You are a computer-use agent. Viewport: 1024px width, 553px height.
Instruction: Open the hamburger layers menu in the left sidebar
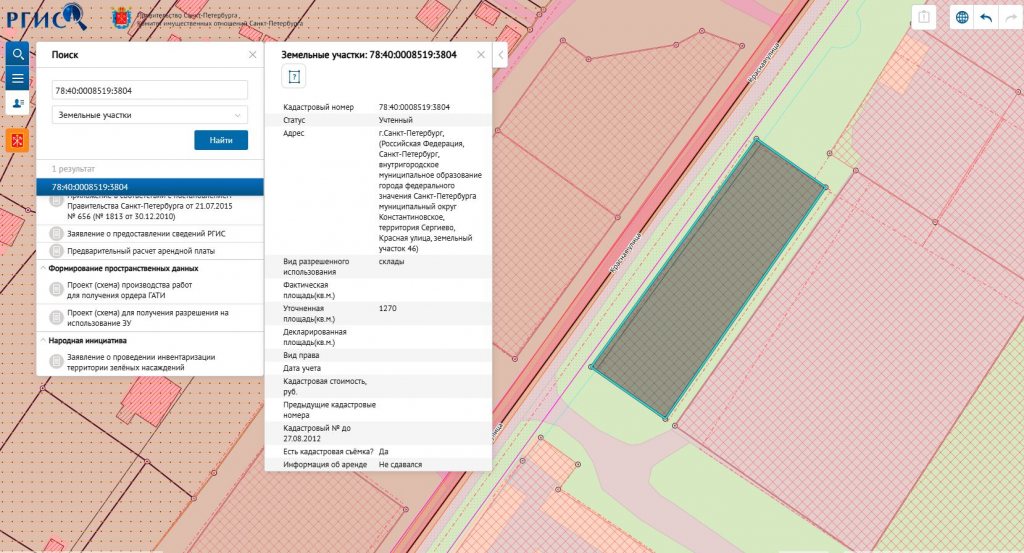(17, 78)
